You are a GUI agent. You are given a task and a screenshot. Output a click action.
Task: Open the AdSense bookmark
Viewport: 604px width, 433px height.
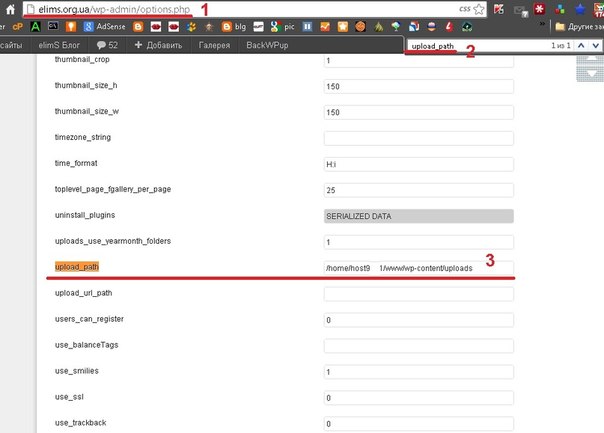(x=104, y=27)
